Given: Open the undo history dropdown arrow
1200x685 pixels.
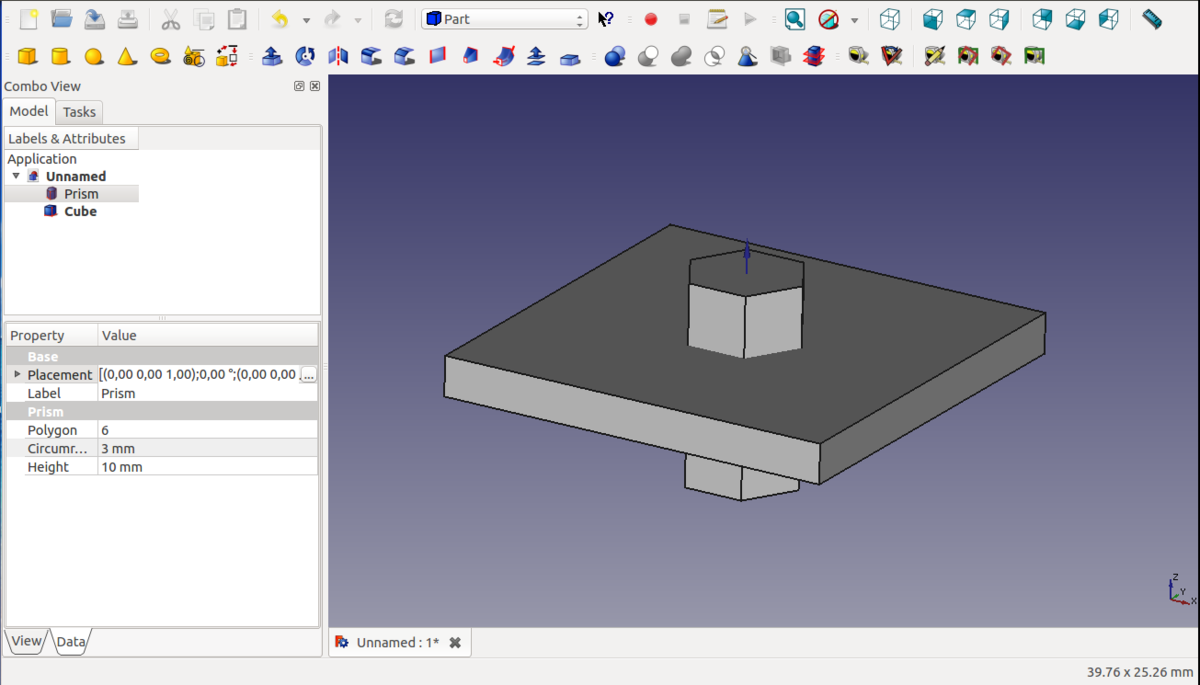Looking at the screenshot, I should (x=306, y=20).
